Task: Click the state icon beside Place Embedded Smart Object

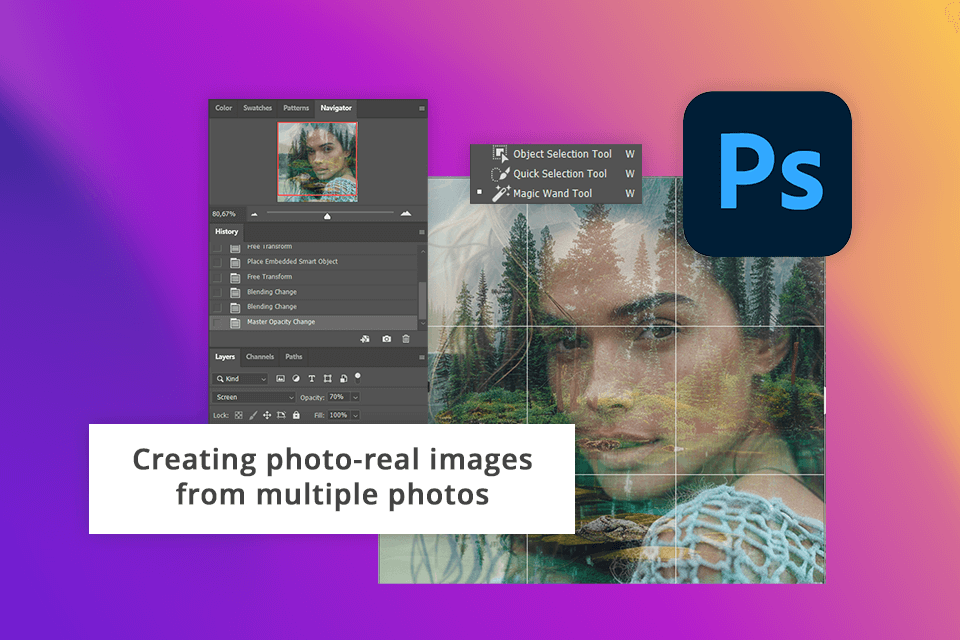Action: pyautogui.click(x=234, y=262)
